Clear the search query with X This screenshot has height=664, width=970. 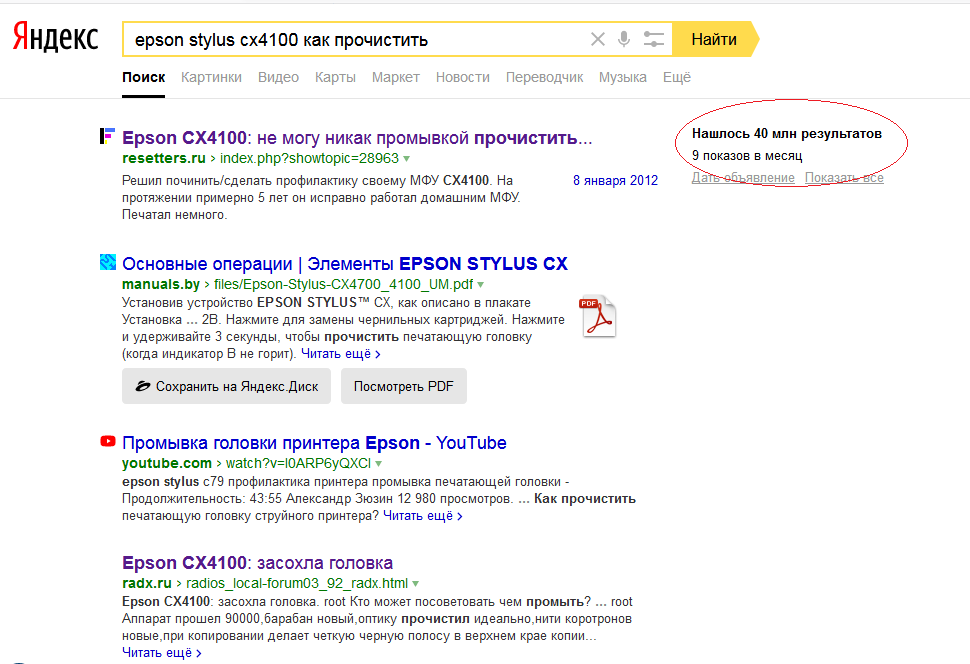[x=598, y=40]
